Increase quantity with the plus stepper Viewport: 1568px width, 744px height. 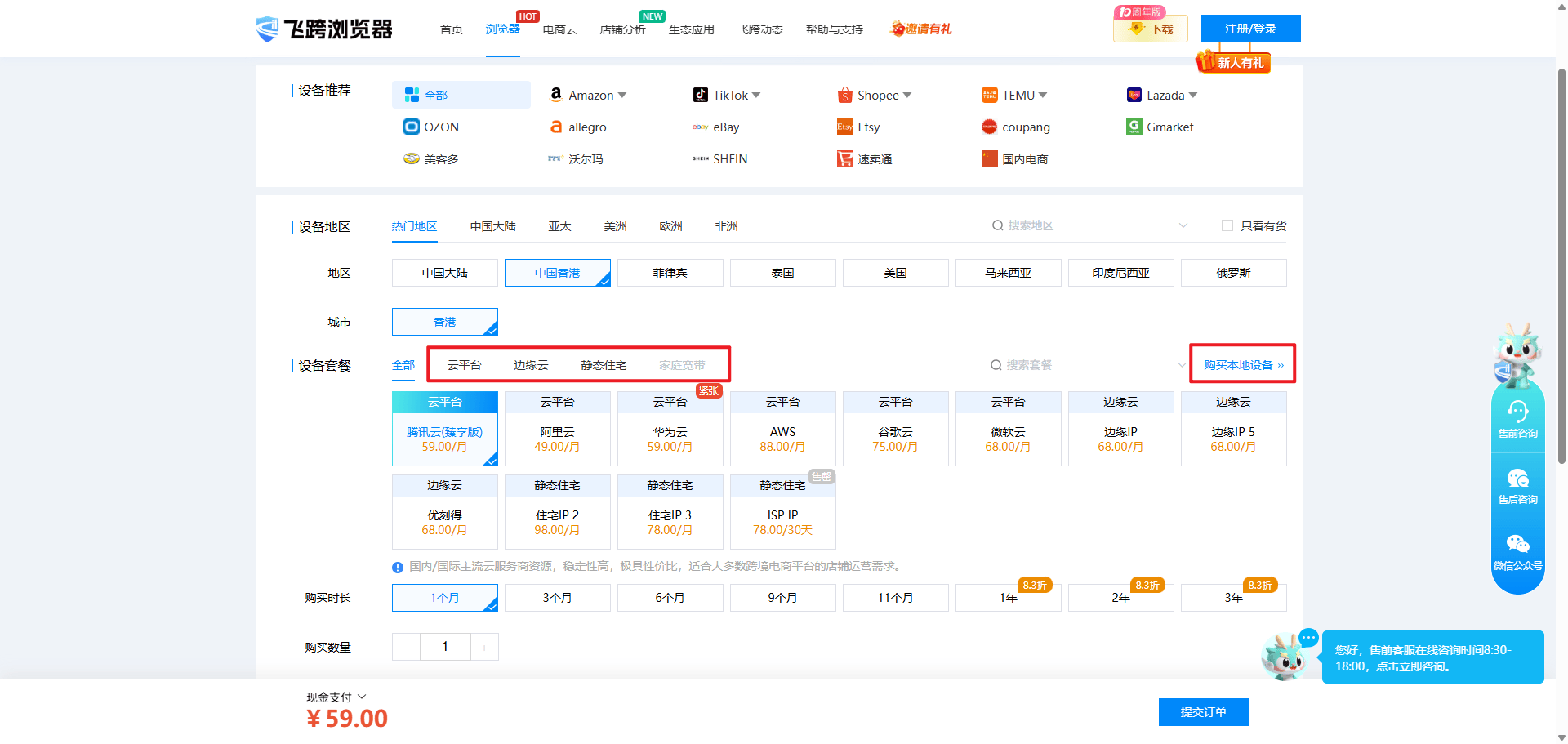(484, 647)
